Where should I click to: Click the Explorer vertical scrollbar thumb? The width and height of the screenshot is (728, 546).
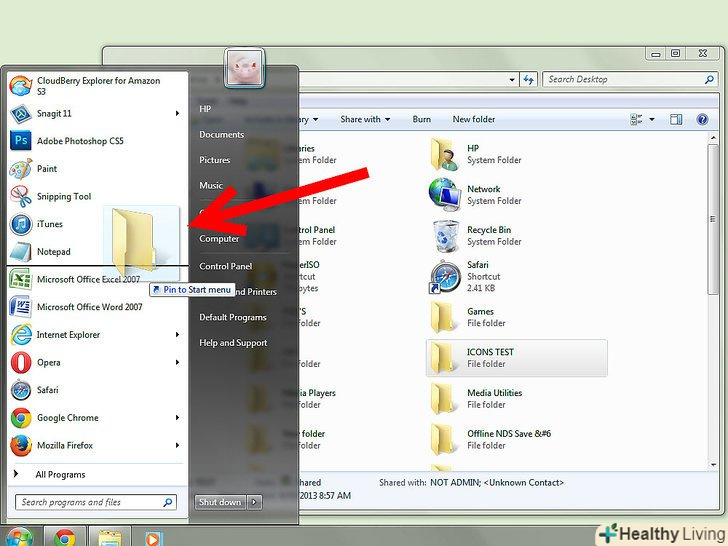click(713, 219)
